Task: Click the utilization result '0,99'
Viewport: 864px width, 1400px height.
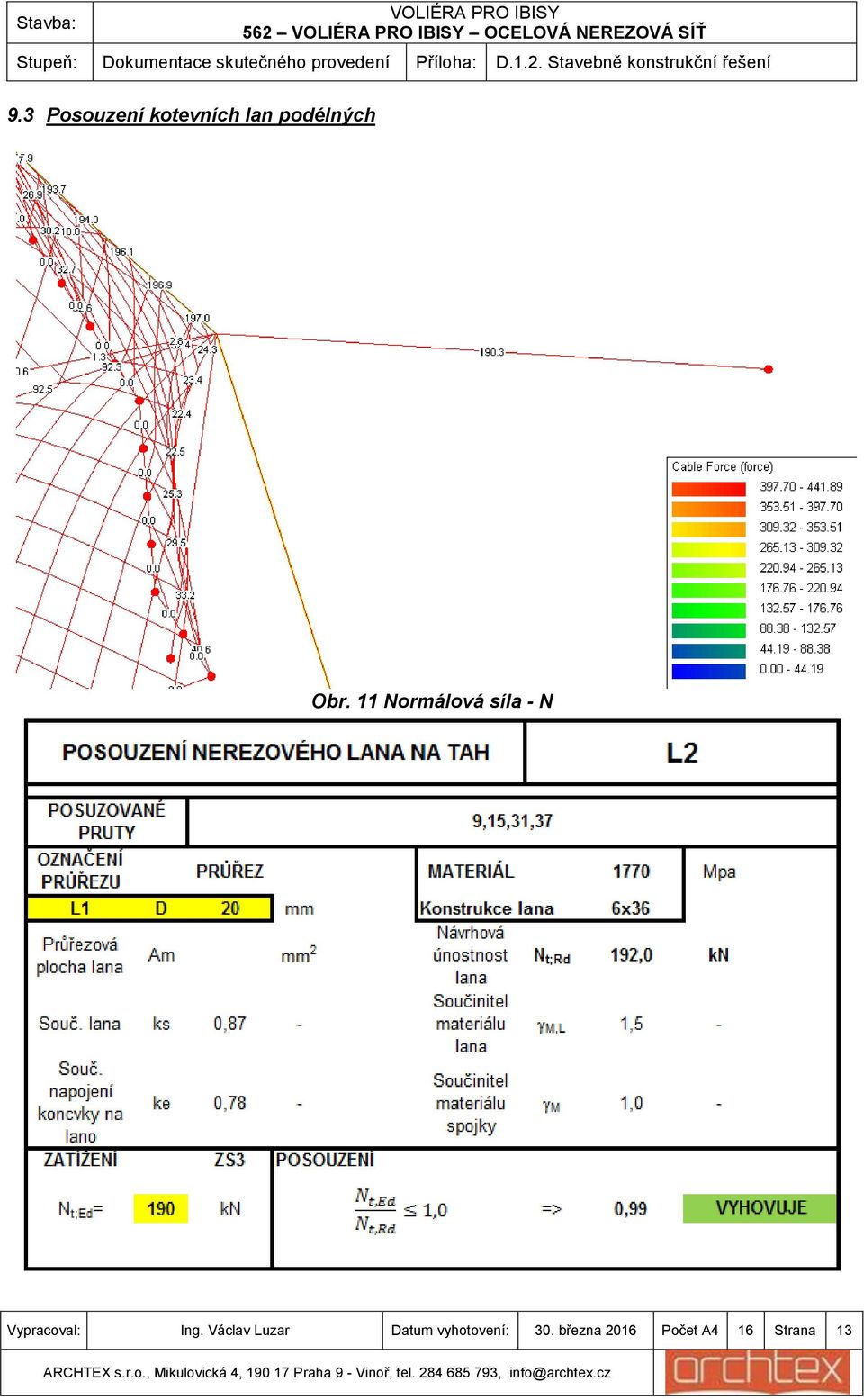Action: tap(630, 1208)
